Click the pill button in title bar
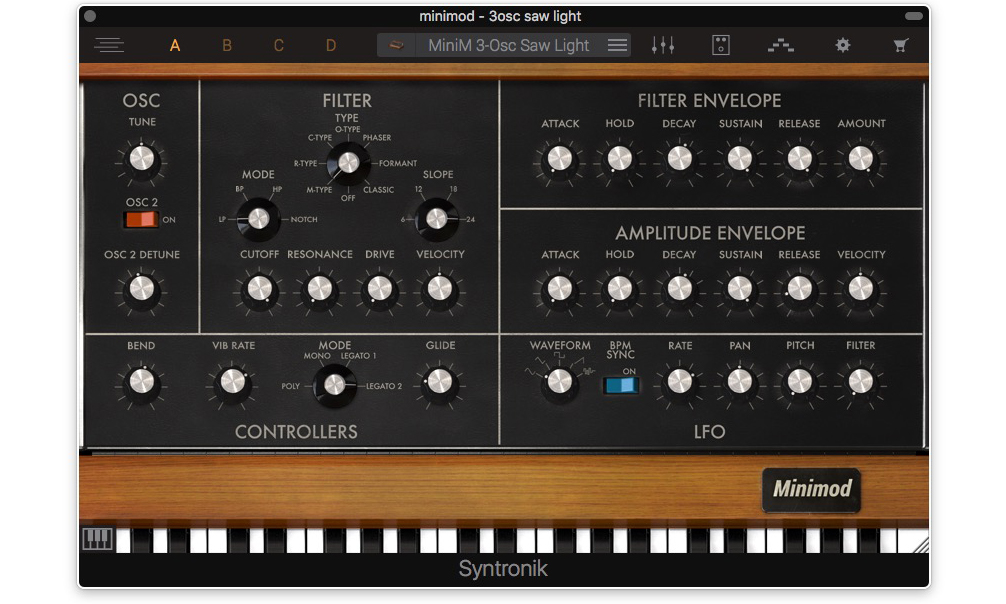The image size is (1006, 604). (x=914, y=16)
